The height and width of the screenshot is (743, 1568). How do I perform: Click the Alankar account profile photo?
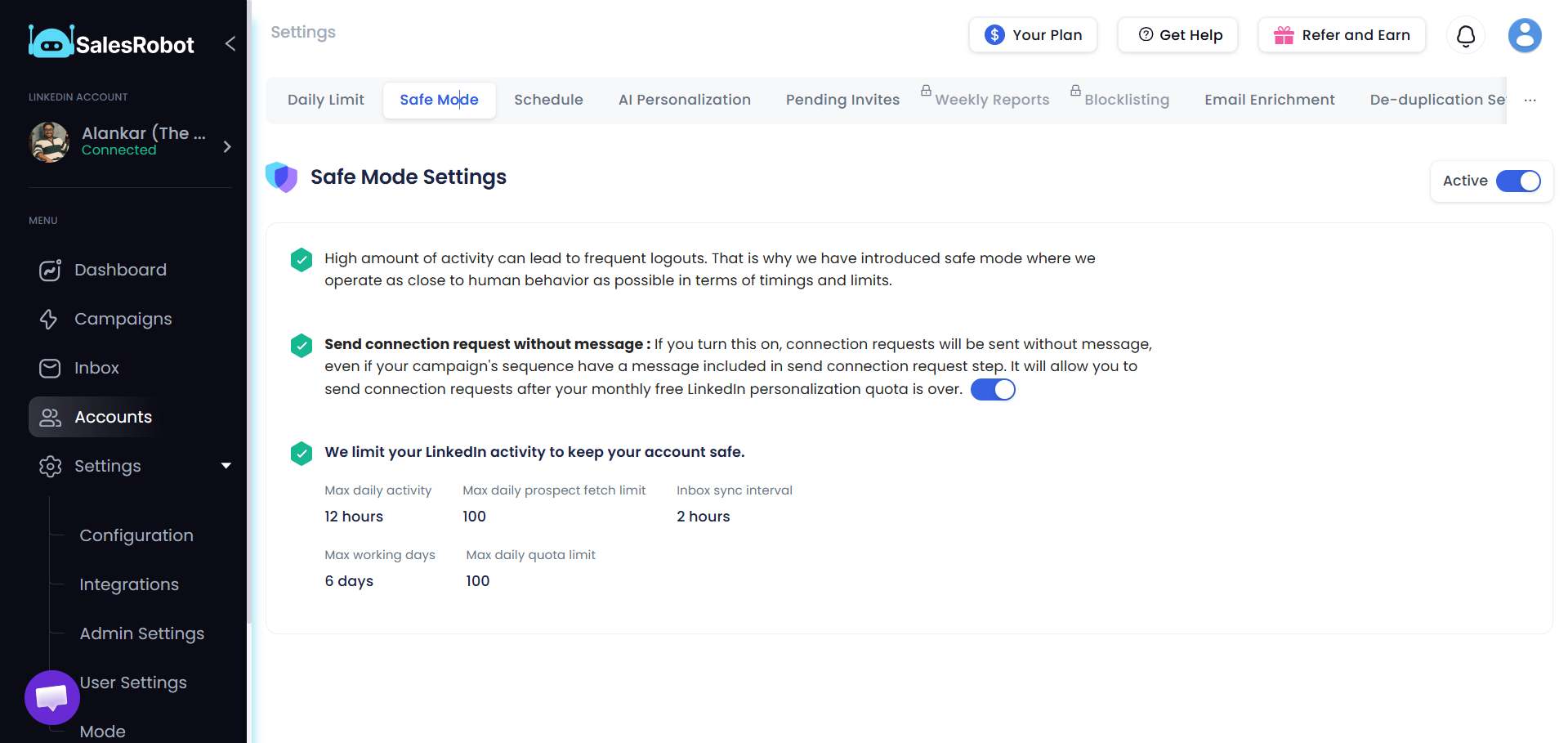(49, 142)
